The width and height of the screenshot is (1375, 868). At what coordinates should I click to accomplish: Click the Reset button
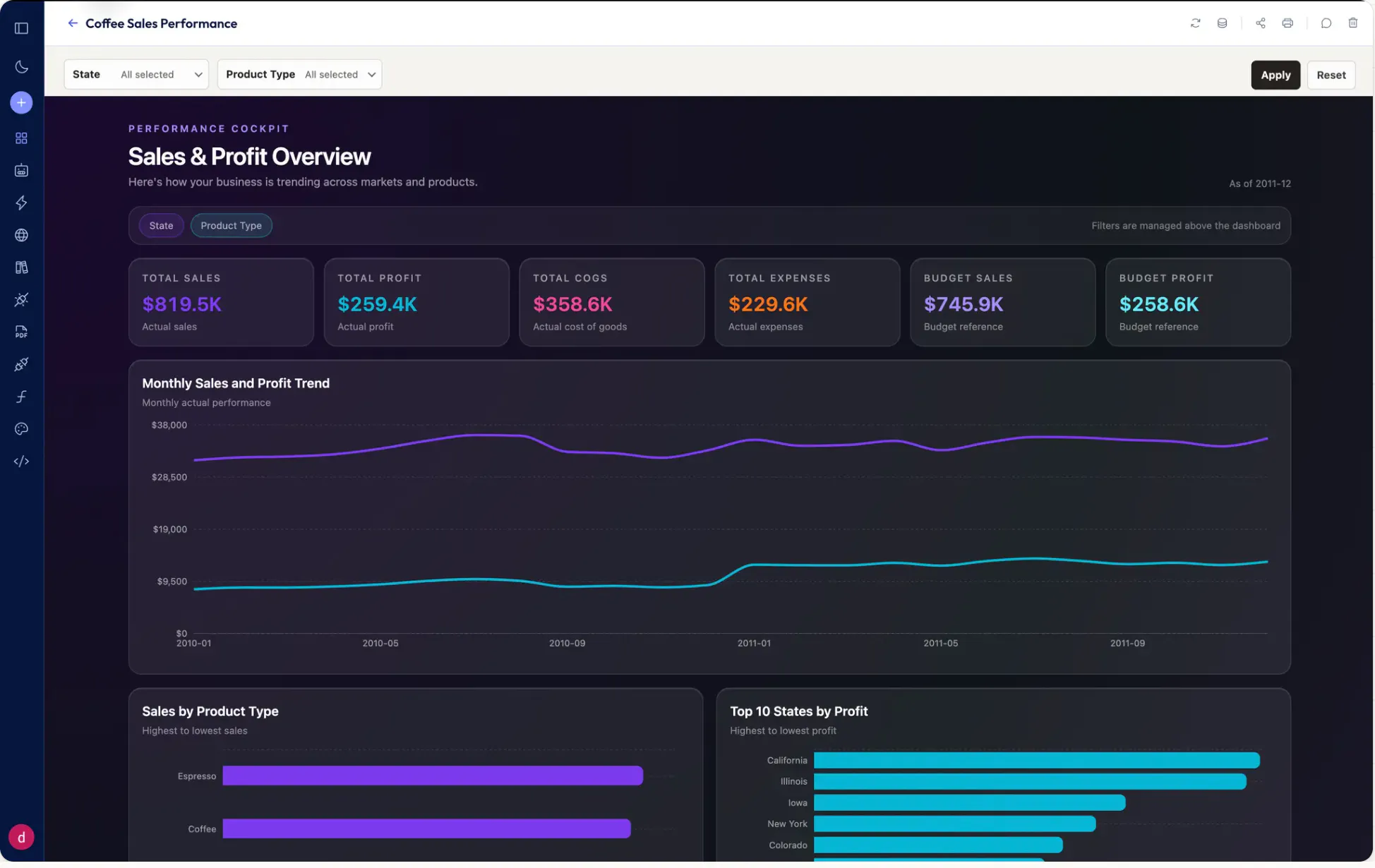coord(1331,76)
